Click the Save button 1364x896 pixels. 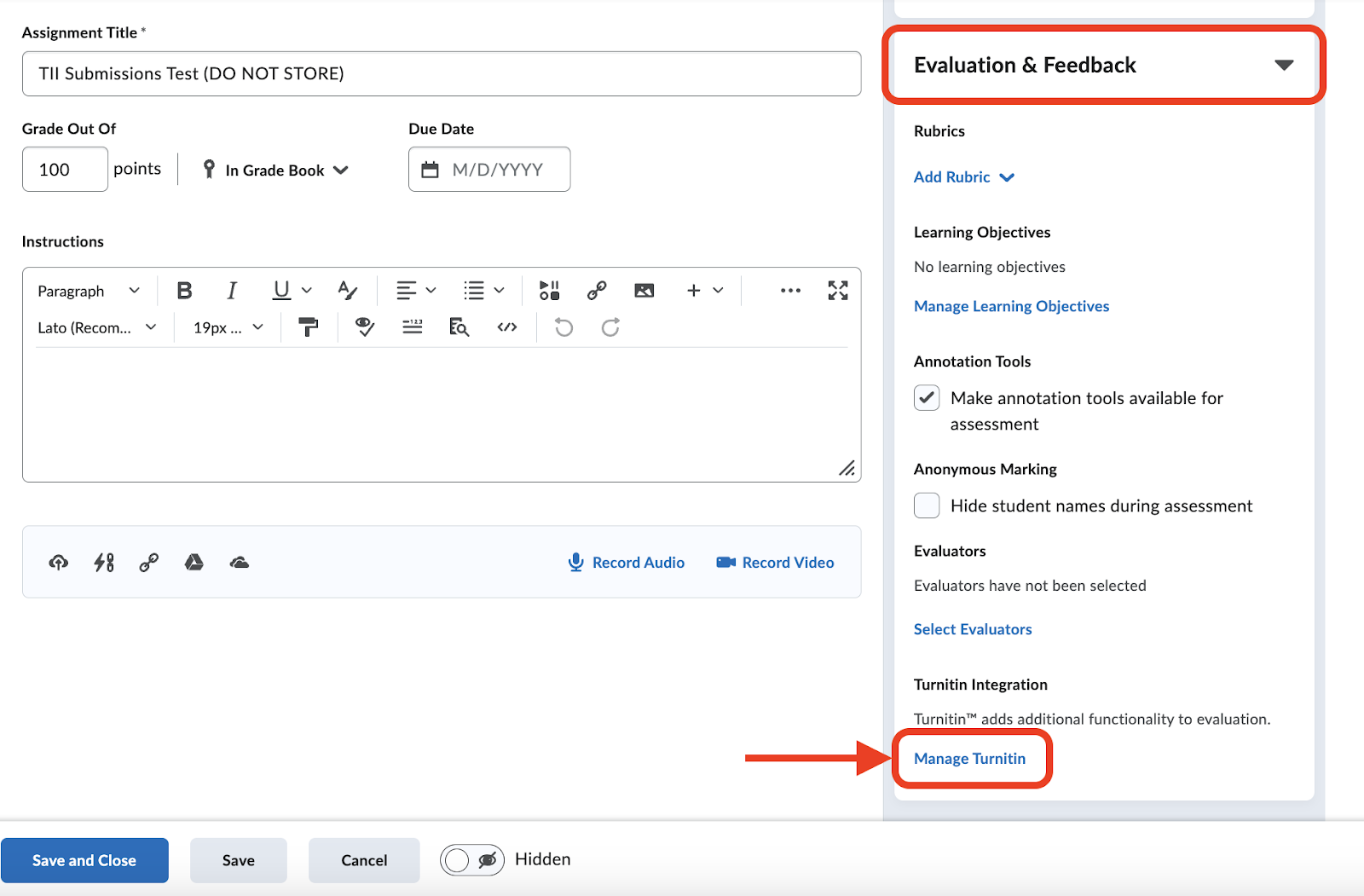(239, 860)
